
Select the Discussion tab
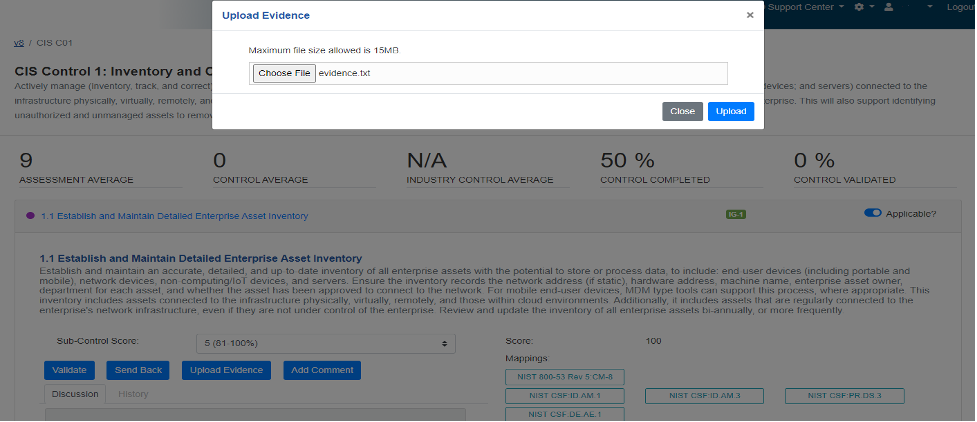(x=75, y=394)
